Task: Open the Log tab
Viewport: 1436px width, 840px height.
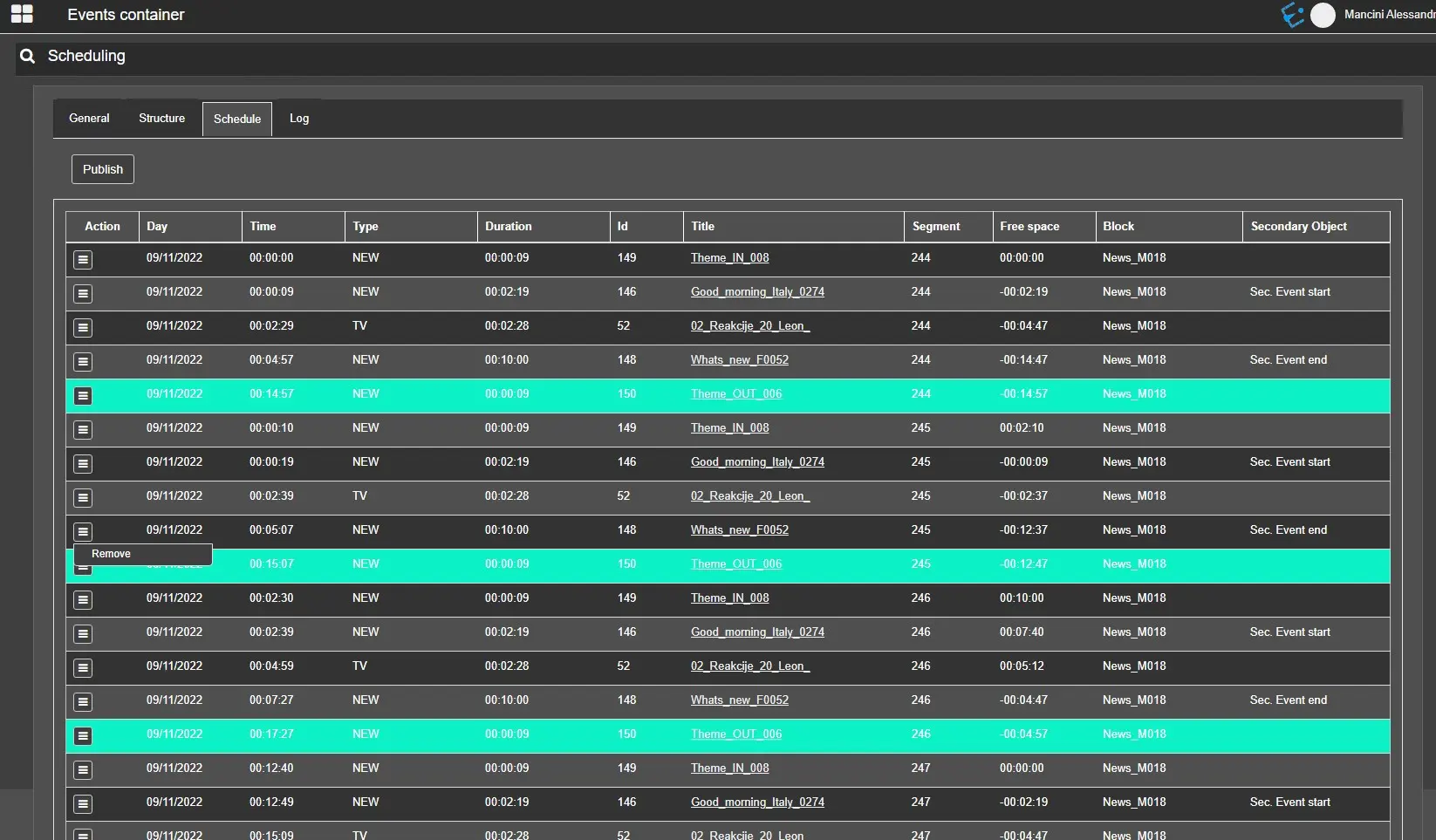Action: click(x=299, y=119)
